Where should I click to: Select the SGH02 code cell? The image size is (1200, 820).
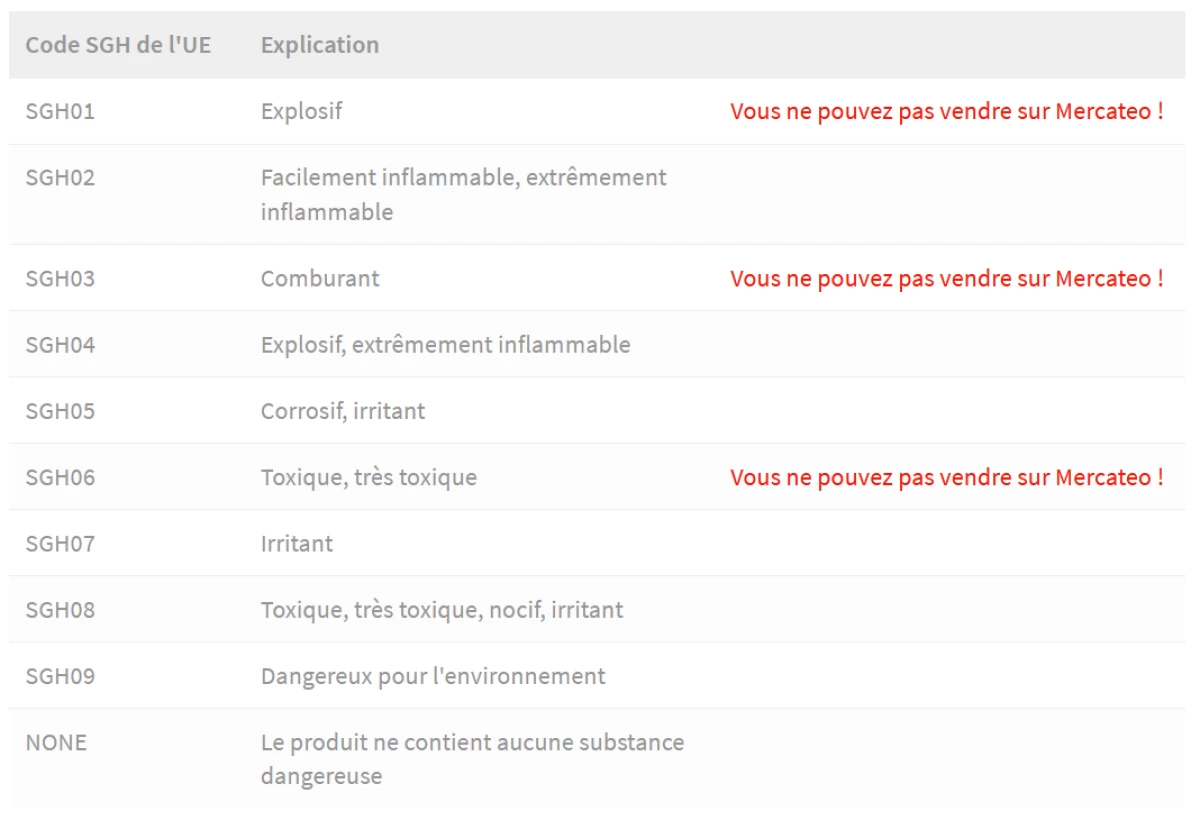[x=60, y=178]
